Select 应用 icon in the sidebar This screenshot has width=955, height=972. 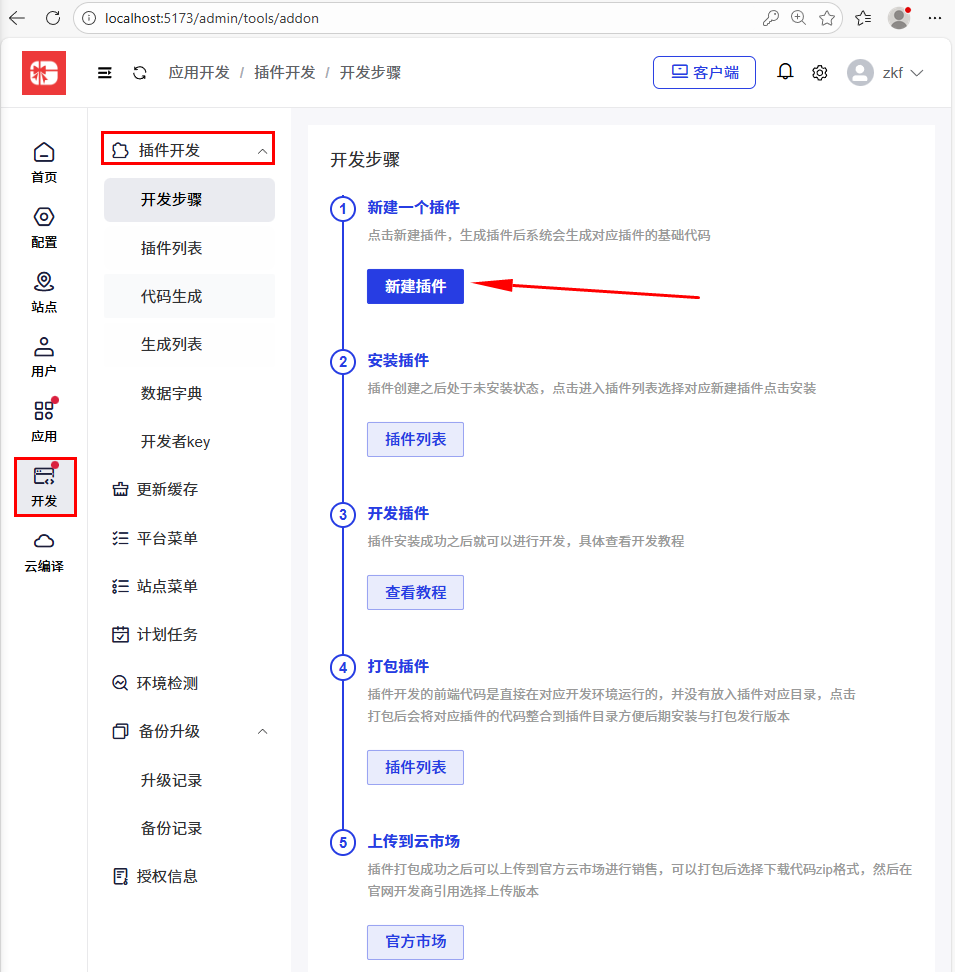click(44, 421)
